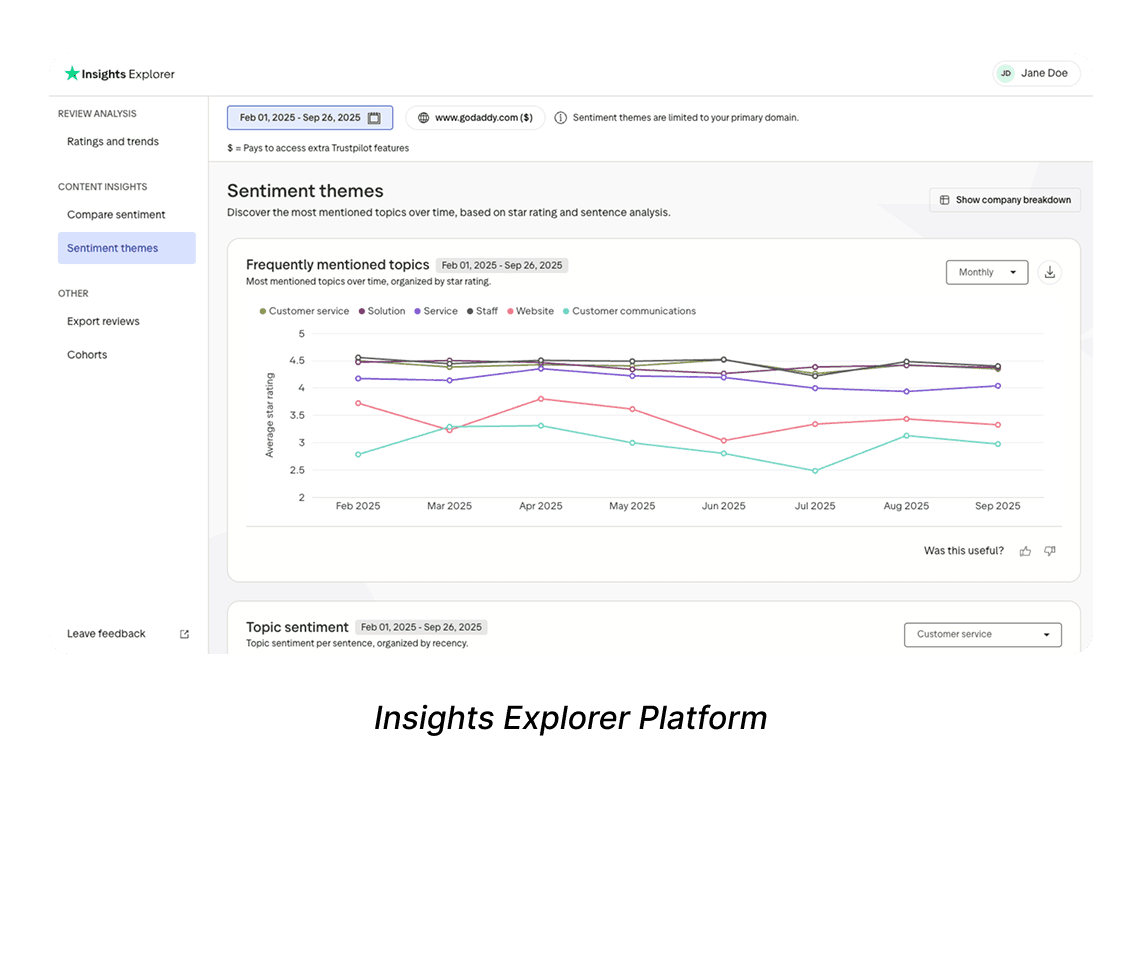1128x968 pixels.
Task: Click Show company breakdown button
Action: pyautogui.click(x=1005, y=200)
